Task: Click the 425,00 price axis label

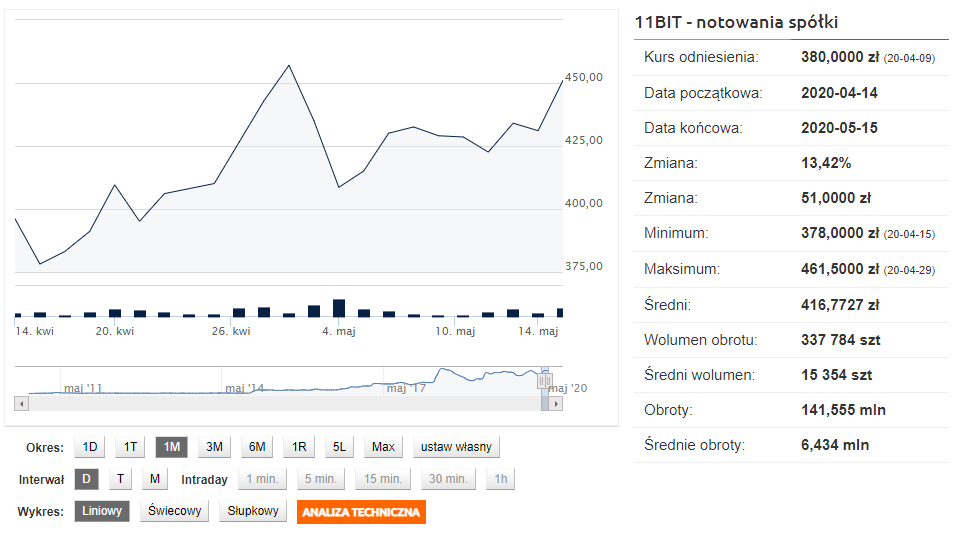Action: tap(583, 140)
